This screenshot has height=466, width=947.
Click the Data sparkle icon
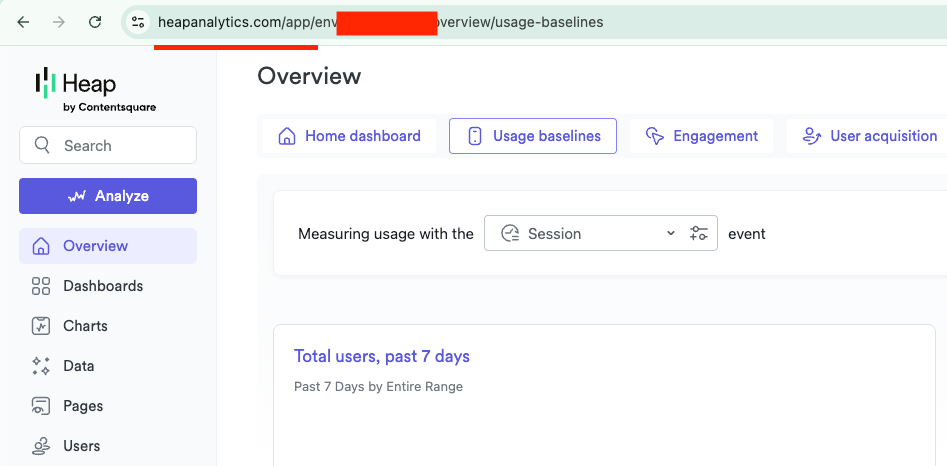(x=40, y=366)
